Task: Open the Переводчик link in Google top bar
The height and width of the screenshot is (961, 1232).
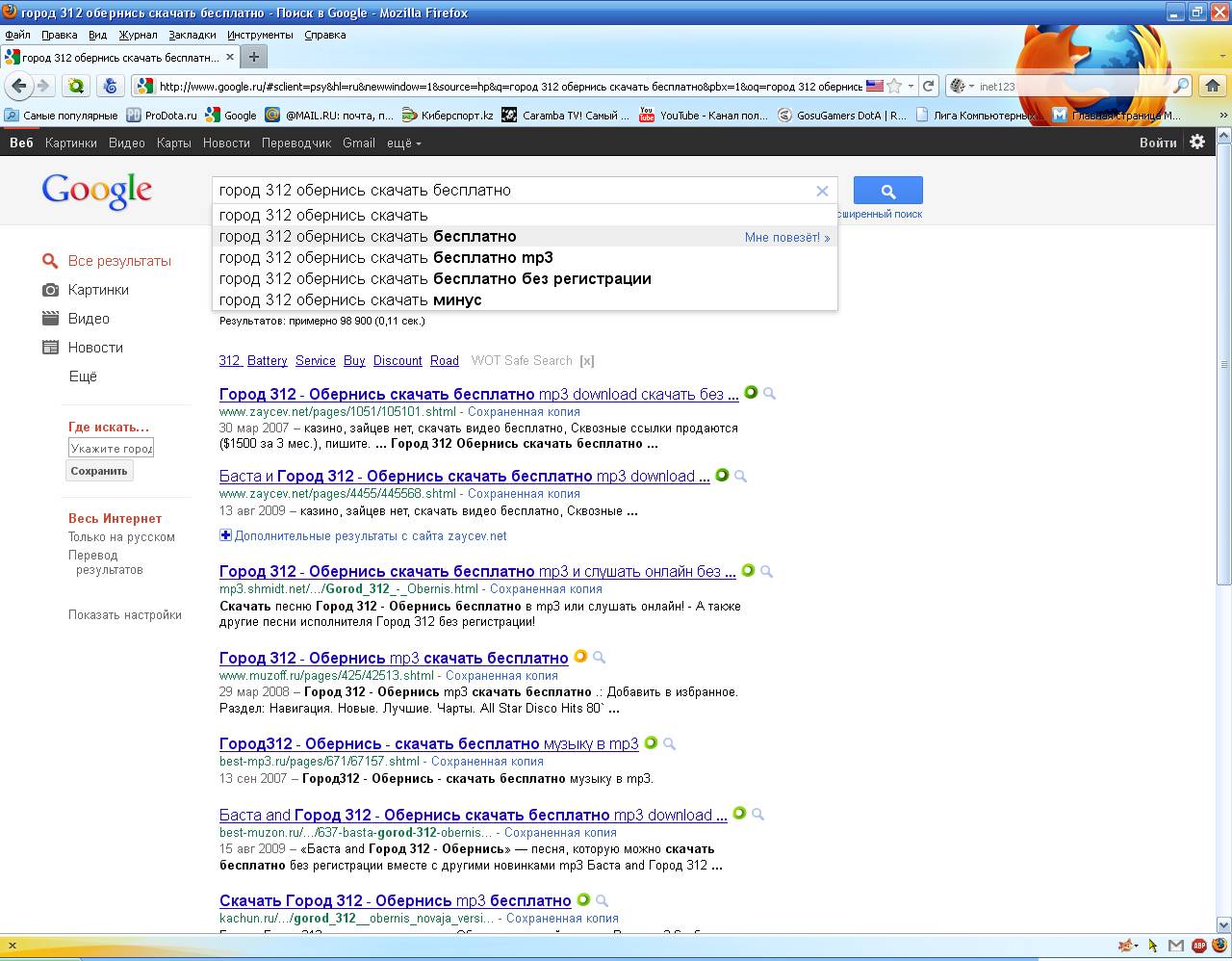Action: pyautogui.click(x=296, y=143)
